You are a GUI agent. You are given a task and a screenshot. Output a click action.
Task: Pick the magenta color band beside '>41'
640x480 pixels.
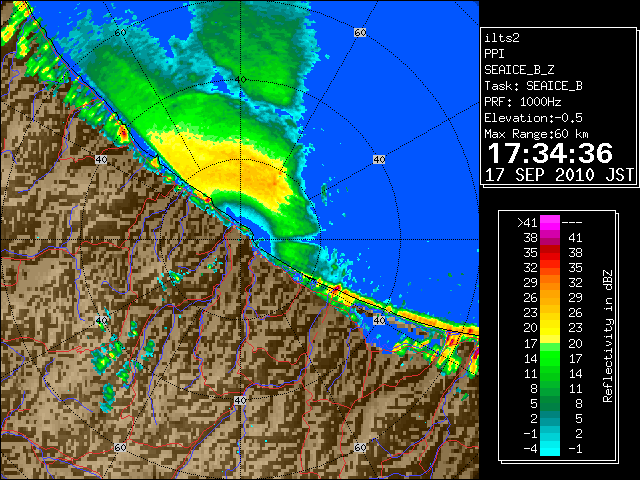coord(550,222)
